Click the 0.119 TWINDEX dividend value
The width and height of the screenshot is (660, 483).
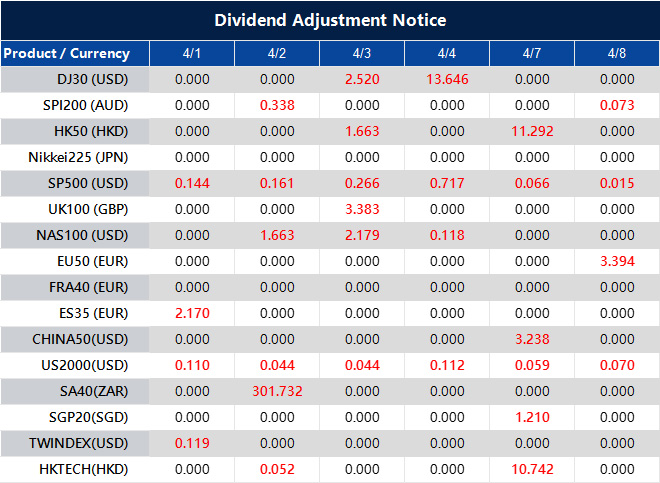pos(192,443)
